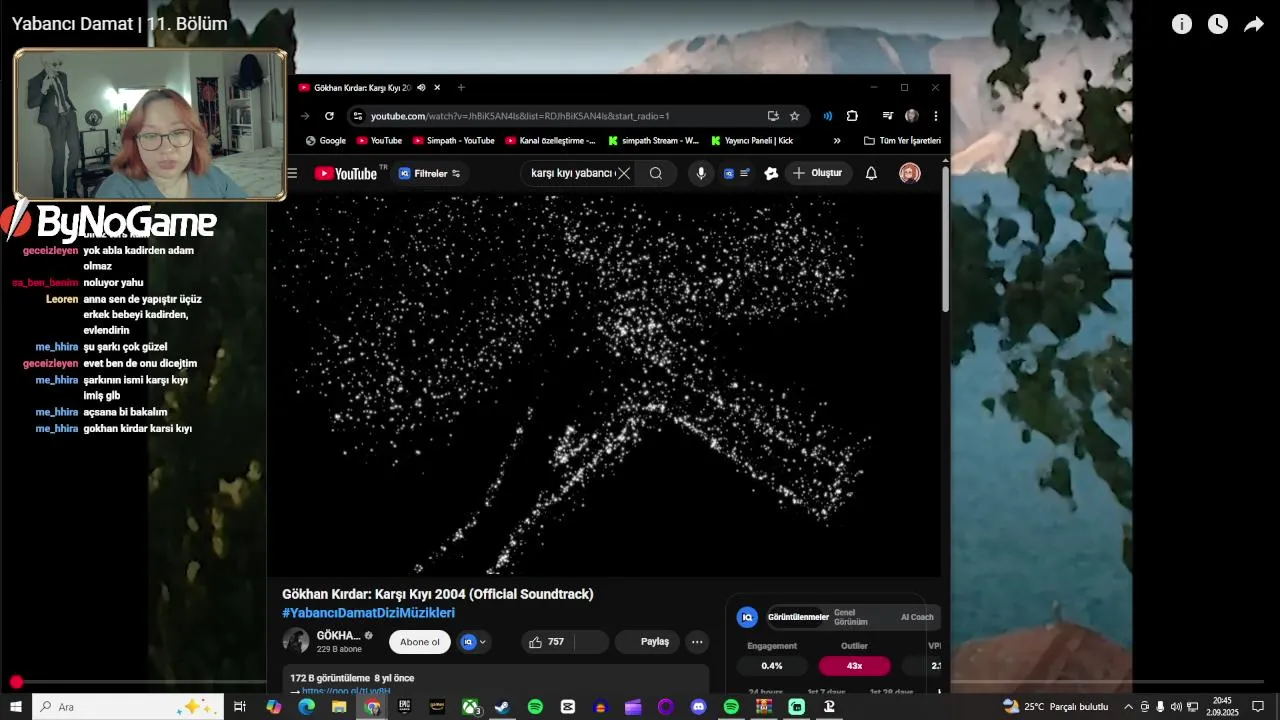
Task: Open Chrome extensions puzzle icon
Action: point(852,116)
